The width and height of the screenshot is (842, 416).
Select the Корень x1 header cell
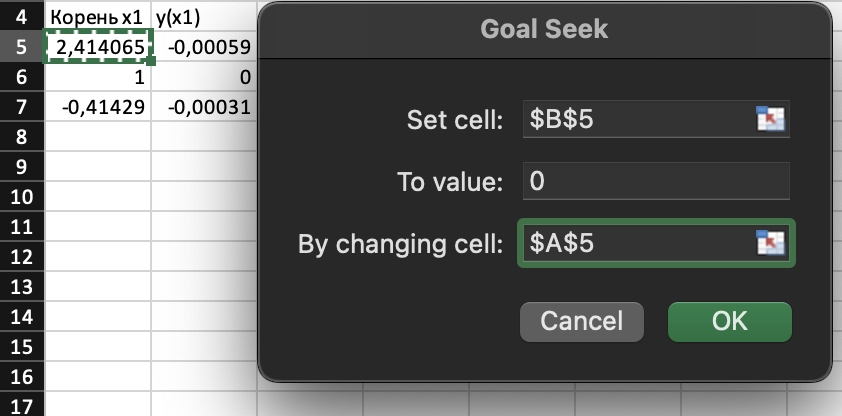pos(99,17)
